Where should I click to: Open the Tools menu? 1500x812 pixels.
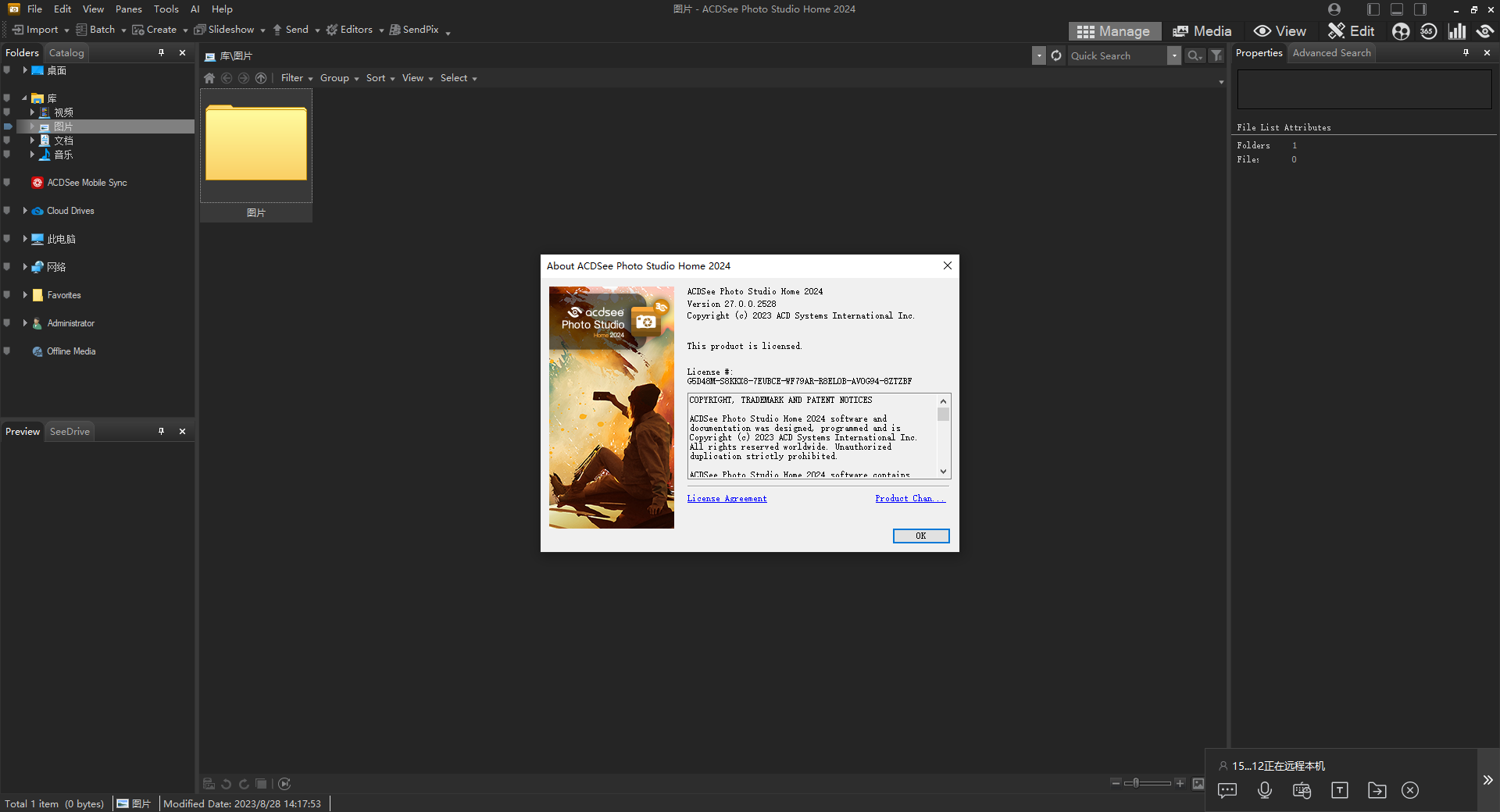tap(166, 9)
